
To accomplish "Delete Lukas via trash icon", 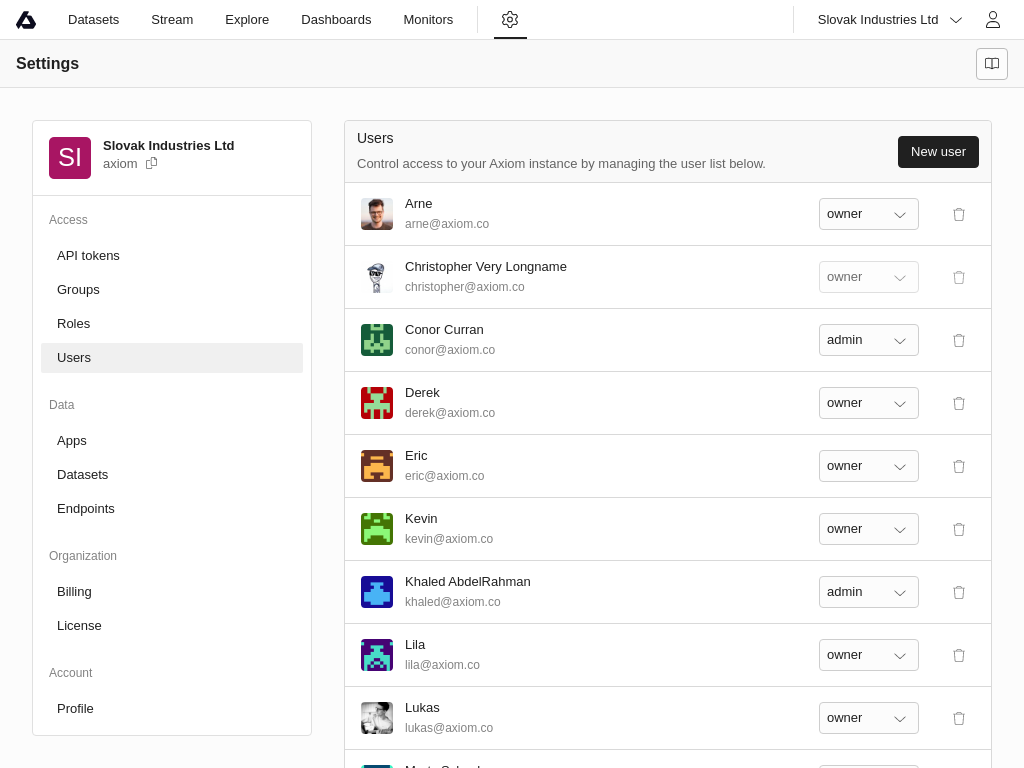I will (x=958, y=718).
